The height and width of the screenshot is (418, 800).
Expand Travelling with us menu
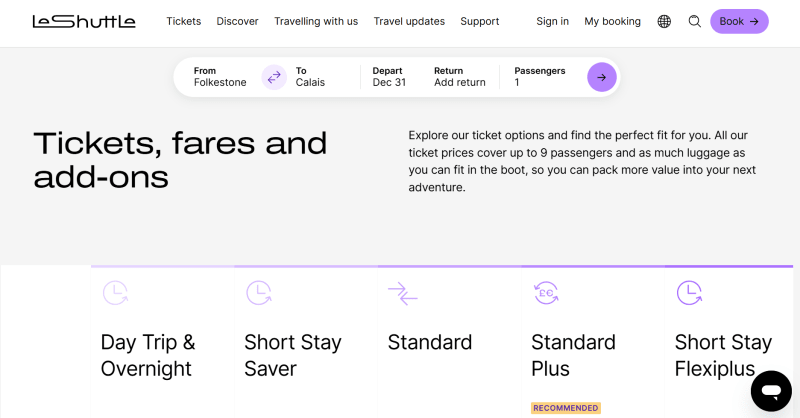coord(315,21)
